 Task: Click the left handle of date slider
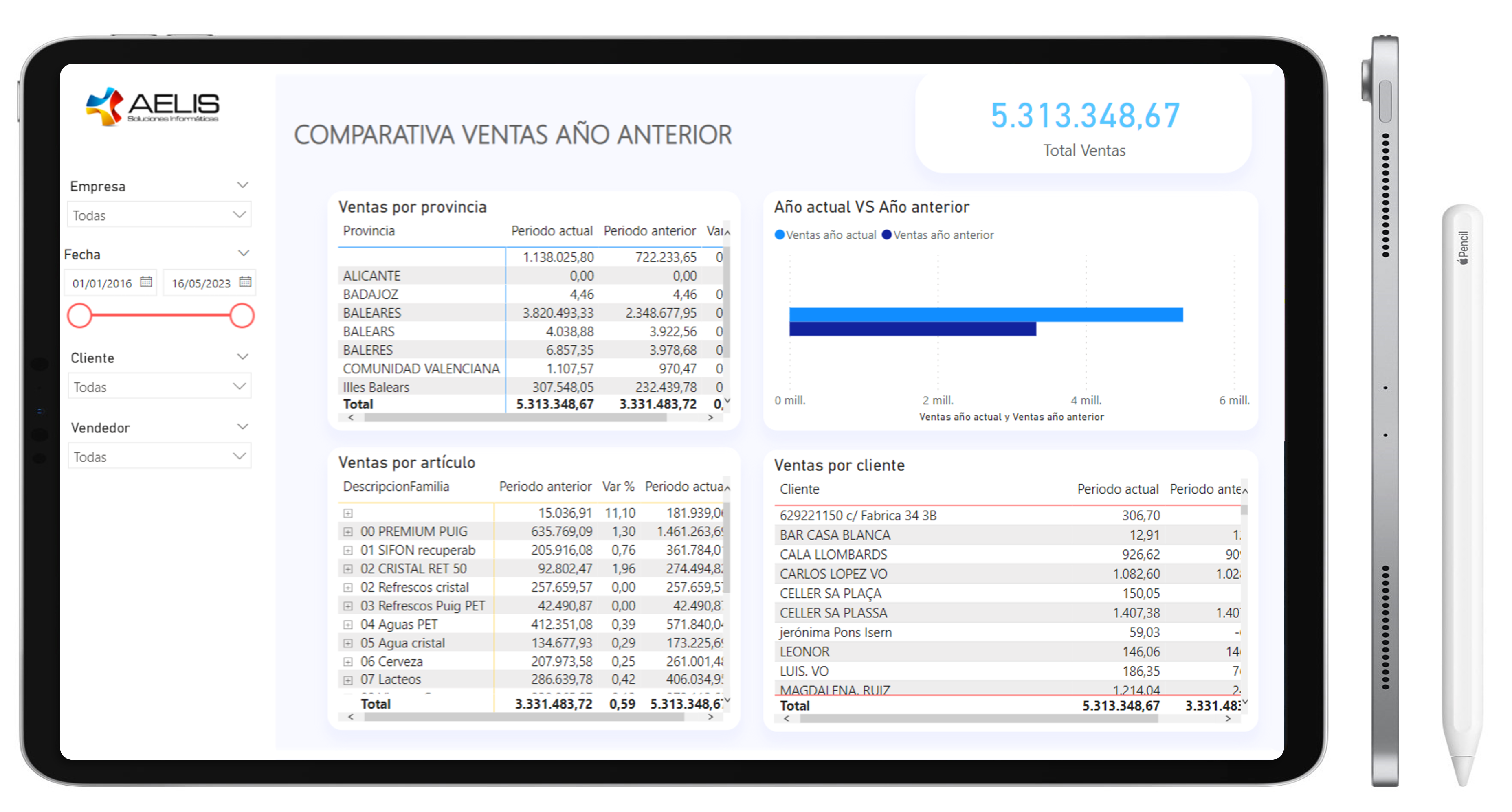click(x=79, y=316)
